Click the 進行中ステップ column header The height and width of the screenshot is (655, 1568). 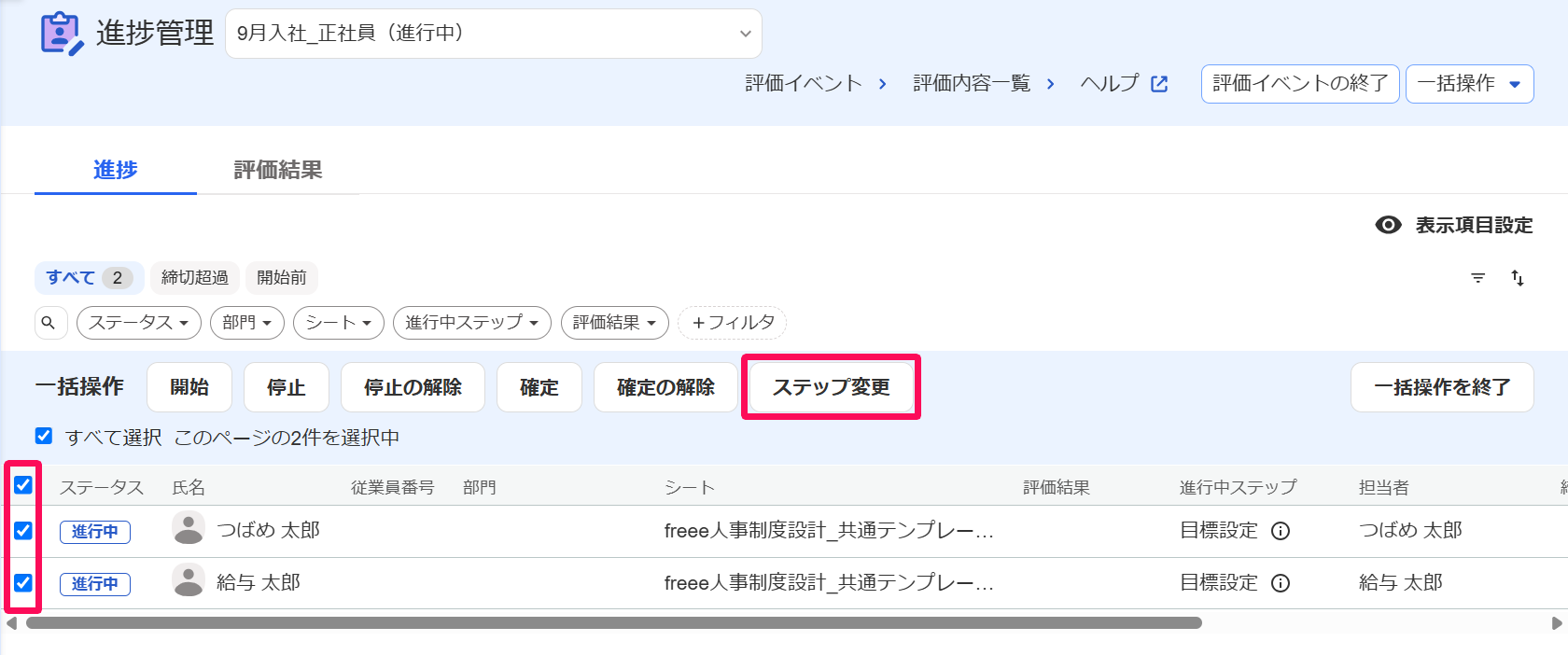coord(1238,487)
